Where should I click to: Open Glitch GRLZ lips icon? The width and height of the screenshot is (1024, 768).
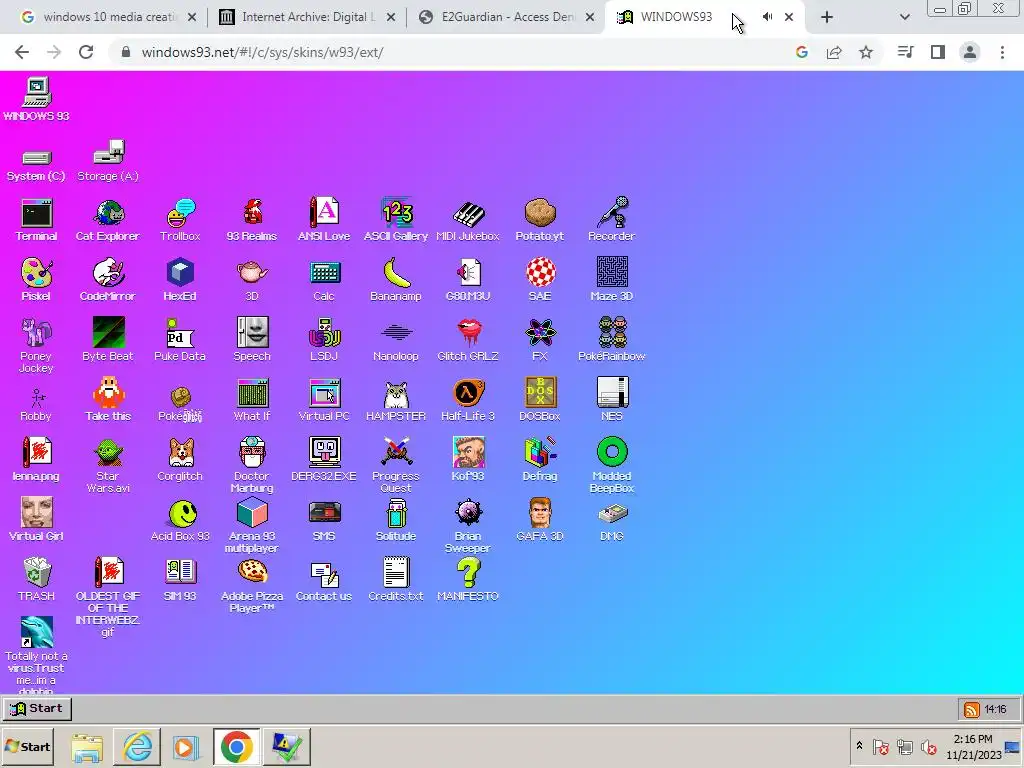[x=468, y=340]
